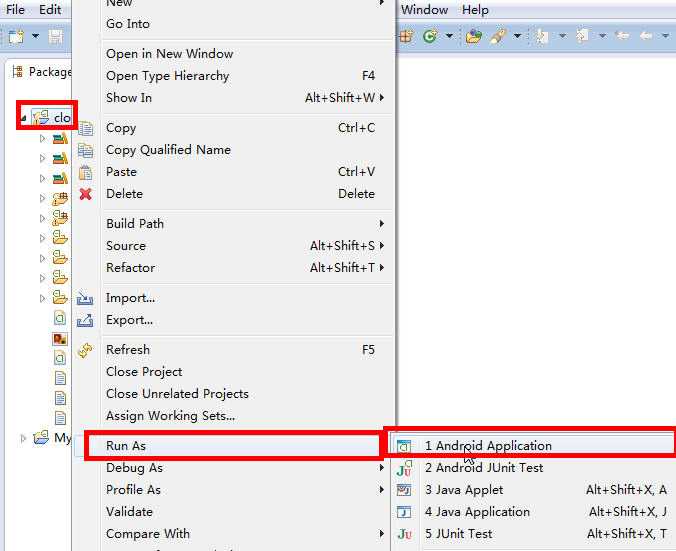This screenshot has height=551, width=676.
Task: Select the clo project in the tree
Action: 51,117
